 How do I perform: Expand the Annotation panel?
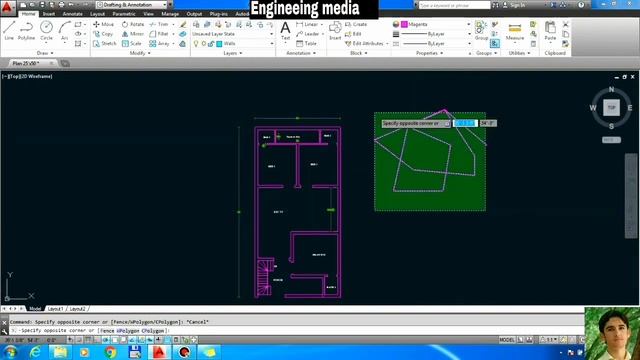301,53
